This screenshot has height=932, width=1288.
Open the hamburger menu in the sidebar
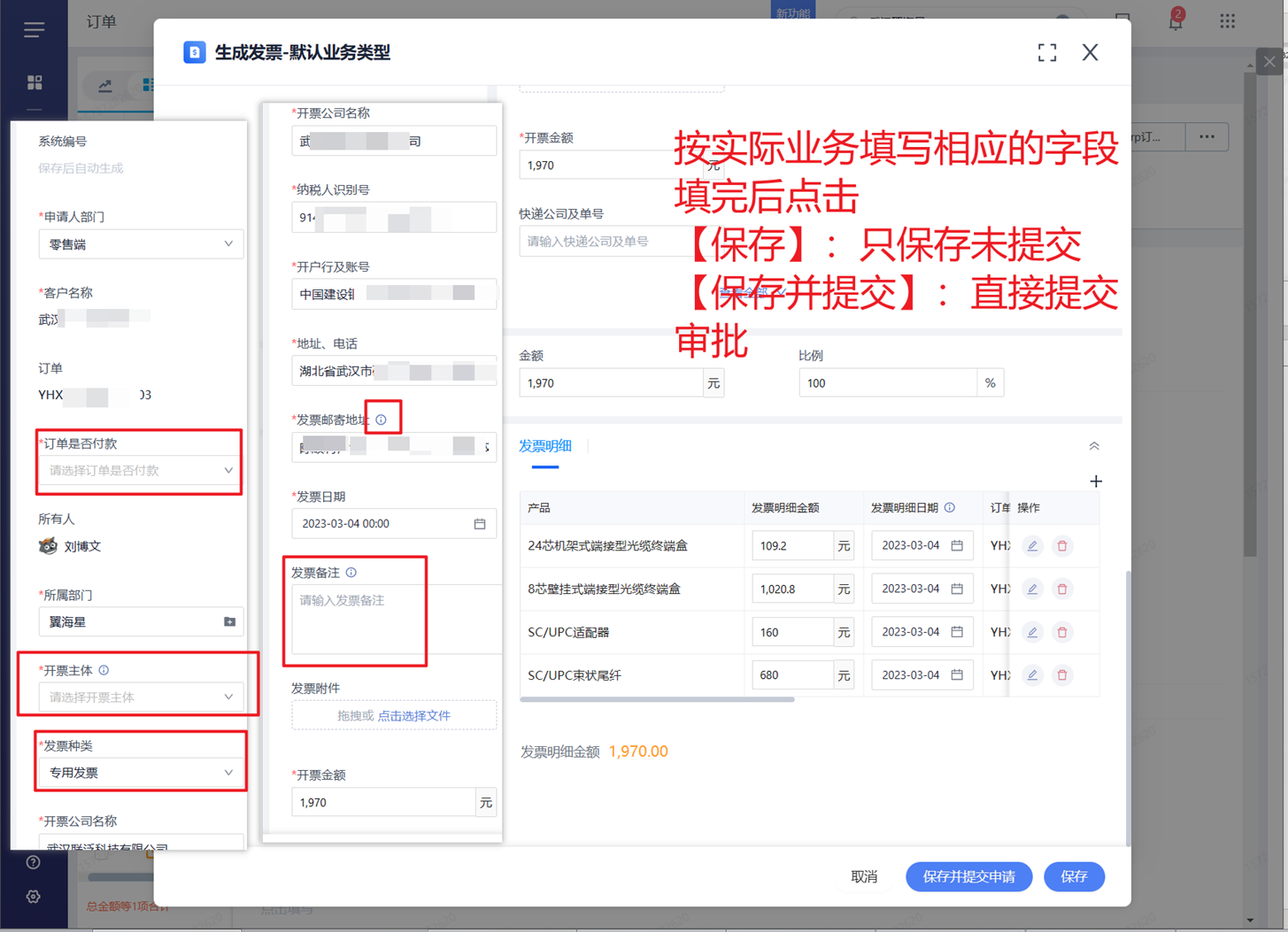34,30
